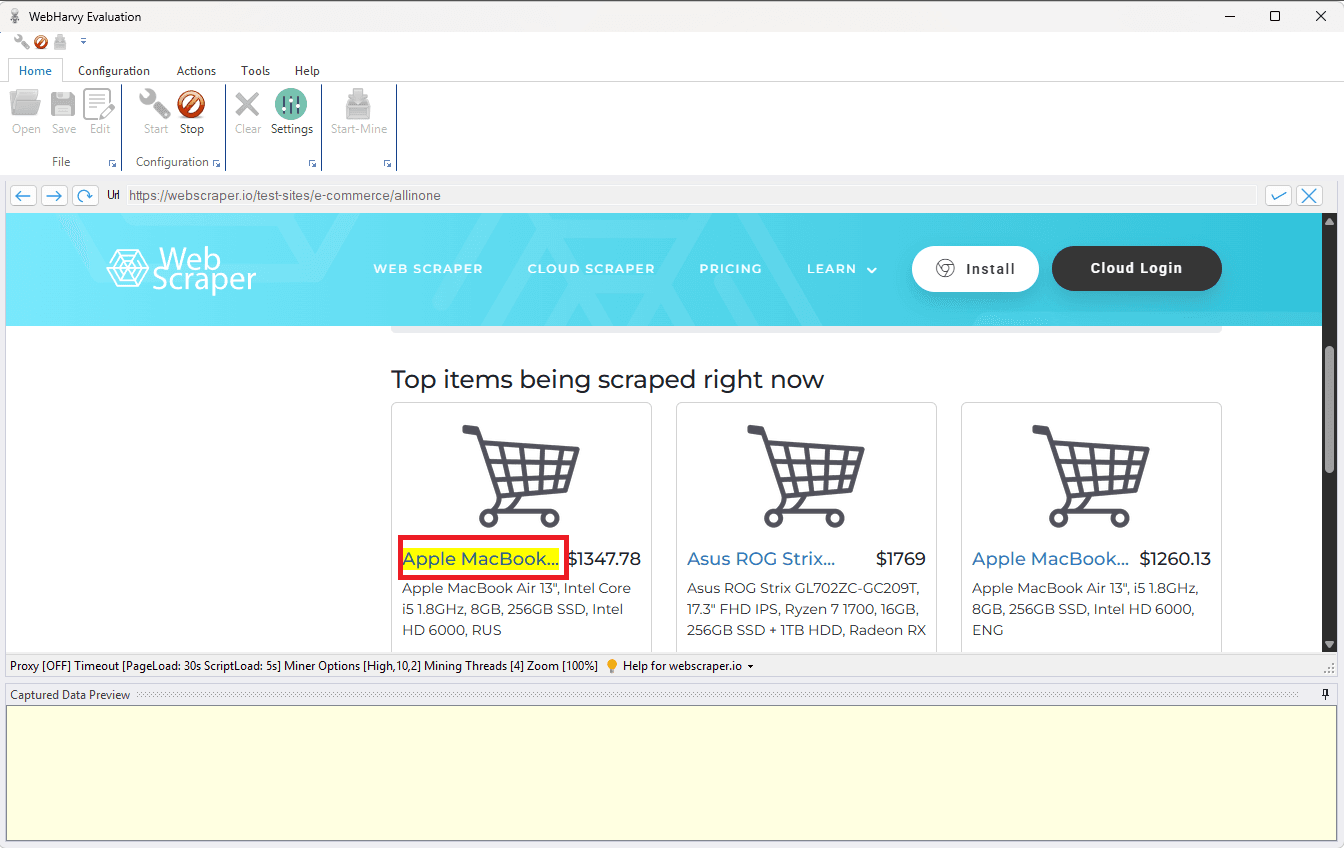1344x848 pixels.
Task: Open the Tools ribbon tab
Action: [x=255, y=70]
